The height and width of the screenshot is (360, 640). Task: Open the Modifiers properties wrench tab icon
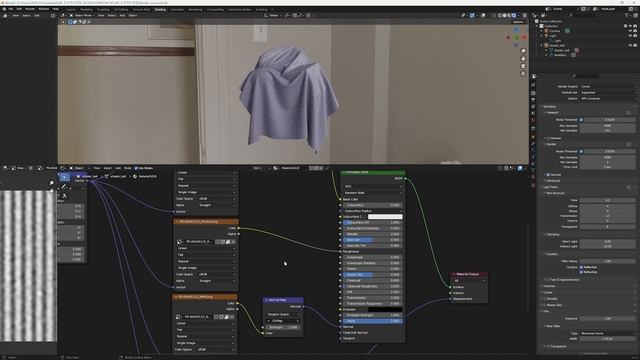[x=533, y=144]
